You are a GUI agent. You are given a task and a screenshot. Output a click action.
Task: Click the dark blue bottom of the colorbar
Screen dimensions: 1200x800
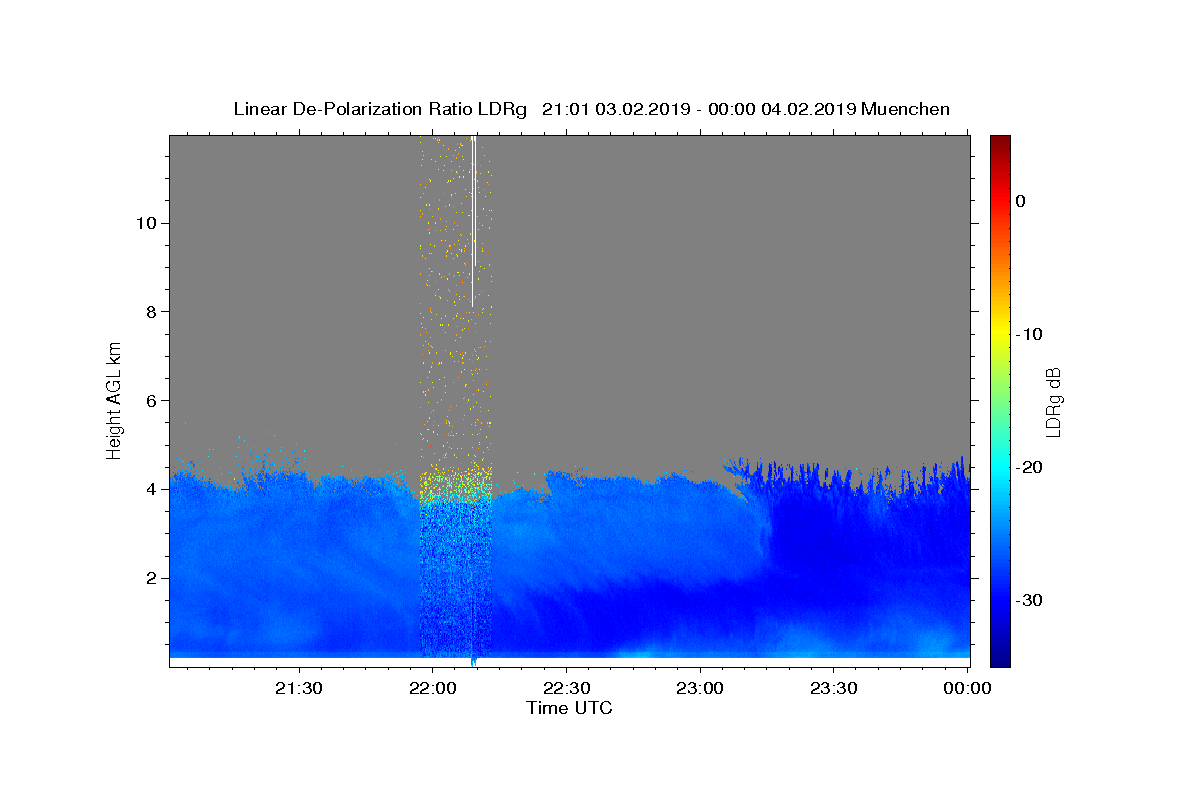coord(1000,655)
